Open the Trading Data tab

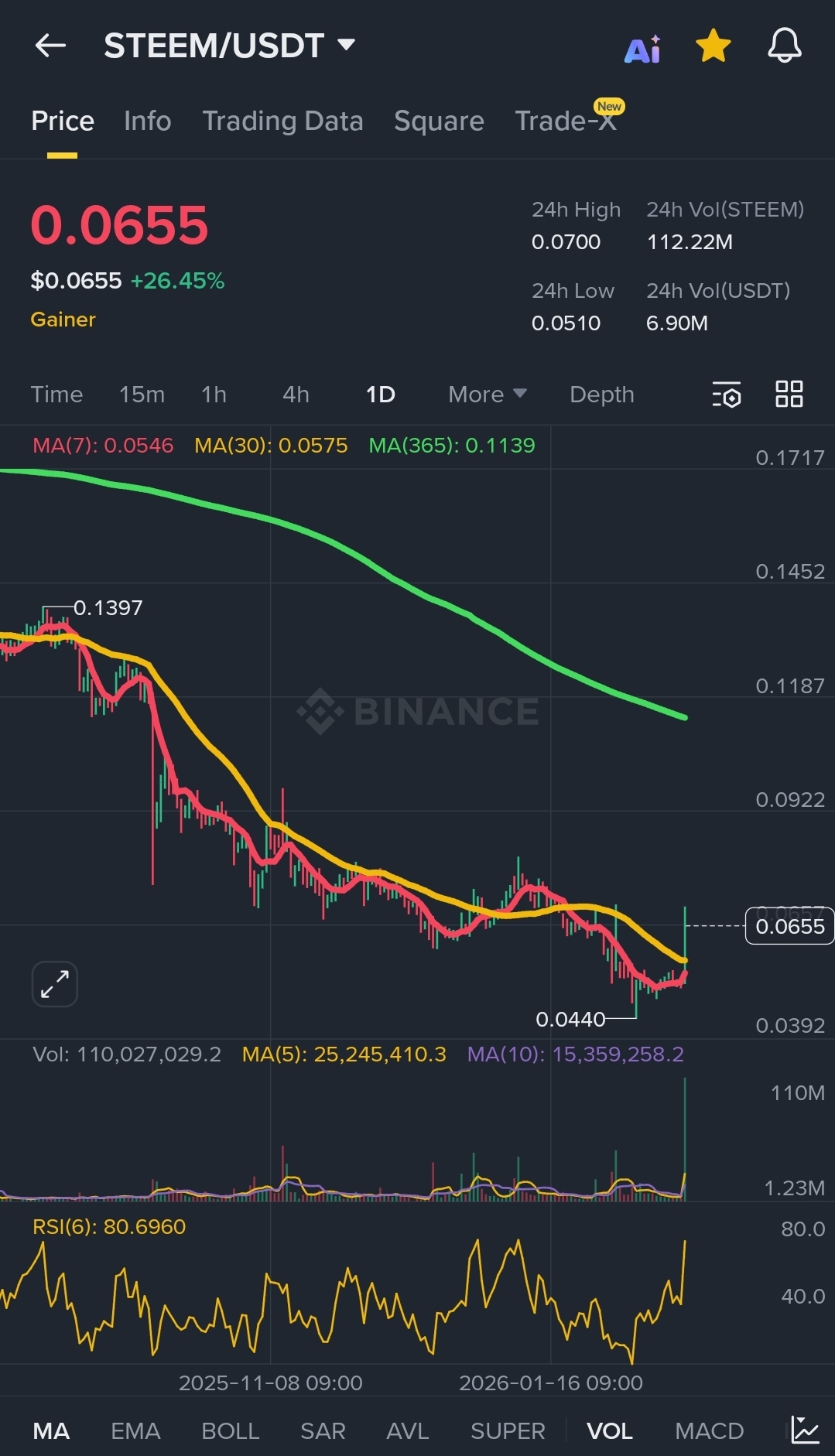[x=282, y=121]
